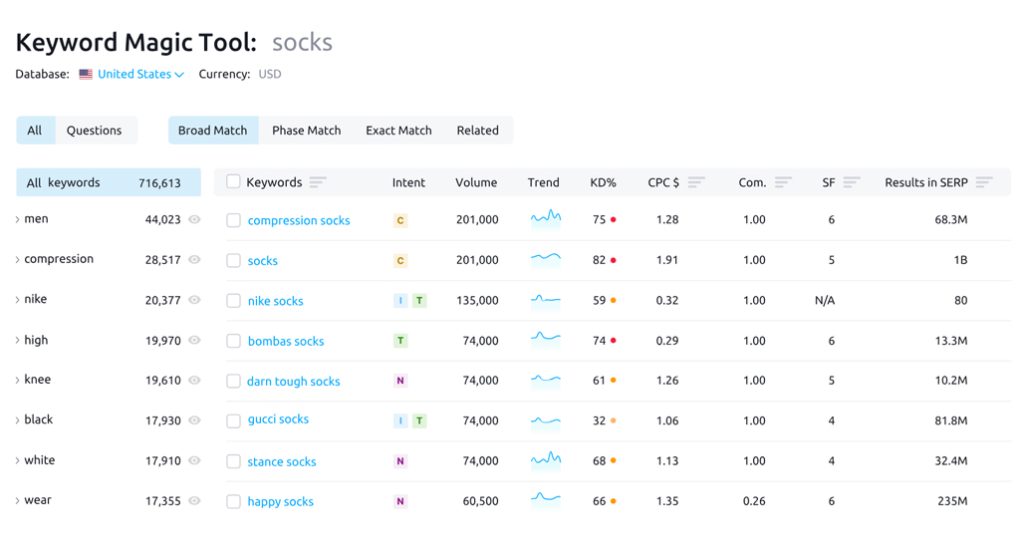Image resolution: width=1024 pixels, height=554 pixels.
Task: Check the box for bombas socks
Action: point(233,341)
